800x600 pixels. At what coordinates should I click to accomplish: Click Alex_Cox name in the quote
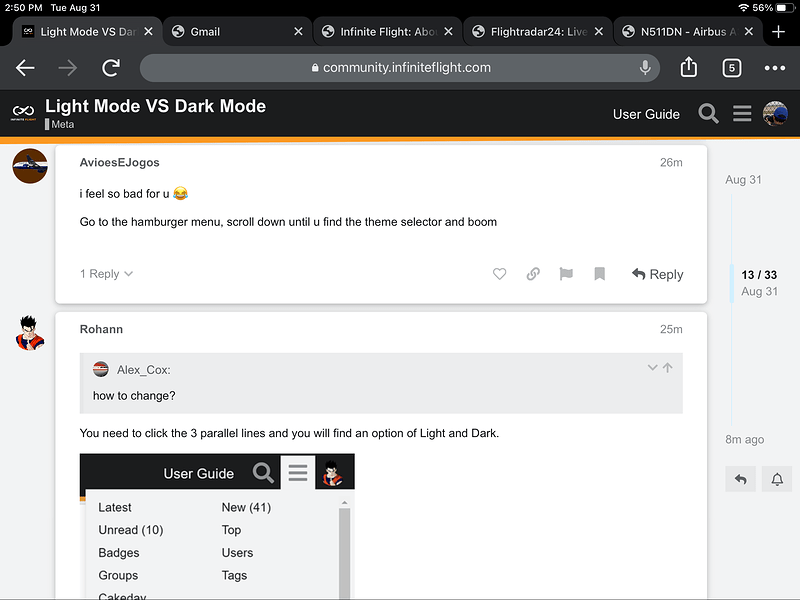point(143,370)
